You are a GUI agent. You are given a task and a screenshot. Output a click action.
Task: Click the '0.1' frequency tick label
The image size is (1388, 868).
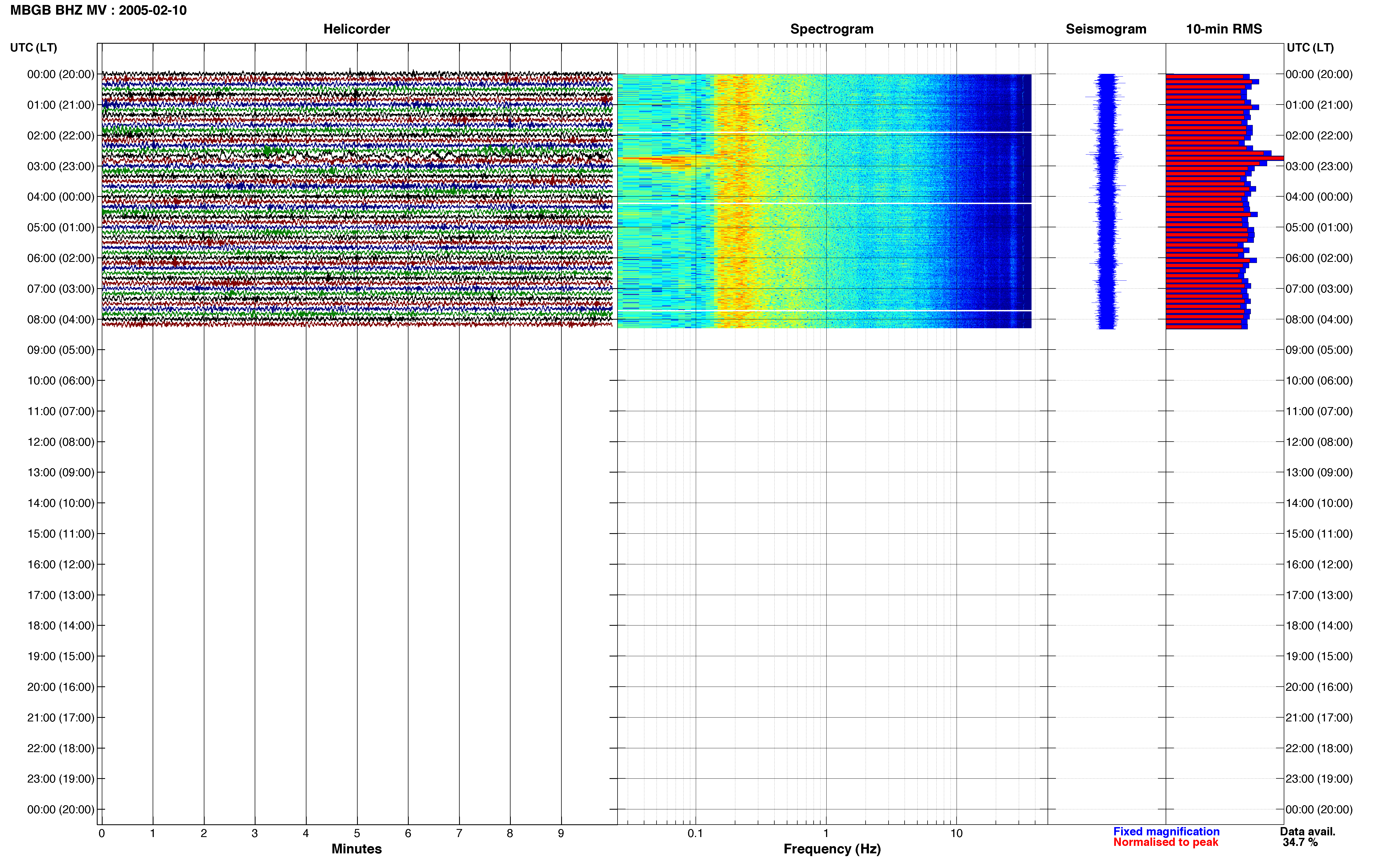pyautogui.click(x=695, y=833)
